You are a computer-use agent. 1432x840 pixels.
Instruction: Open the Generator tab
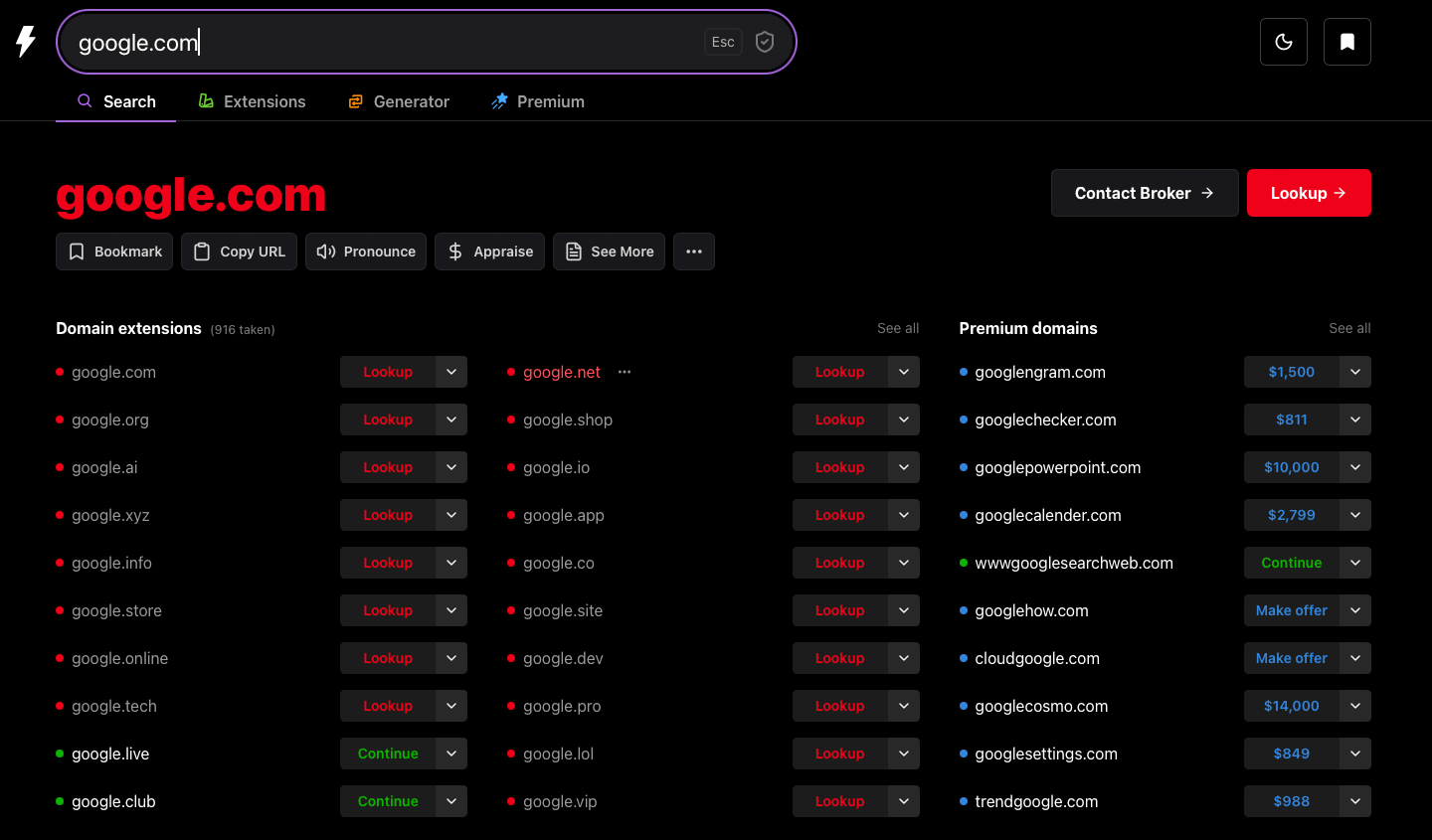click(x=398, y=101)
